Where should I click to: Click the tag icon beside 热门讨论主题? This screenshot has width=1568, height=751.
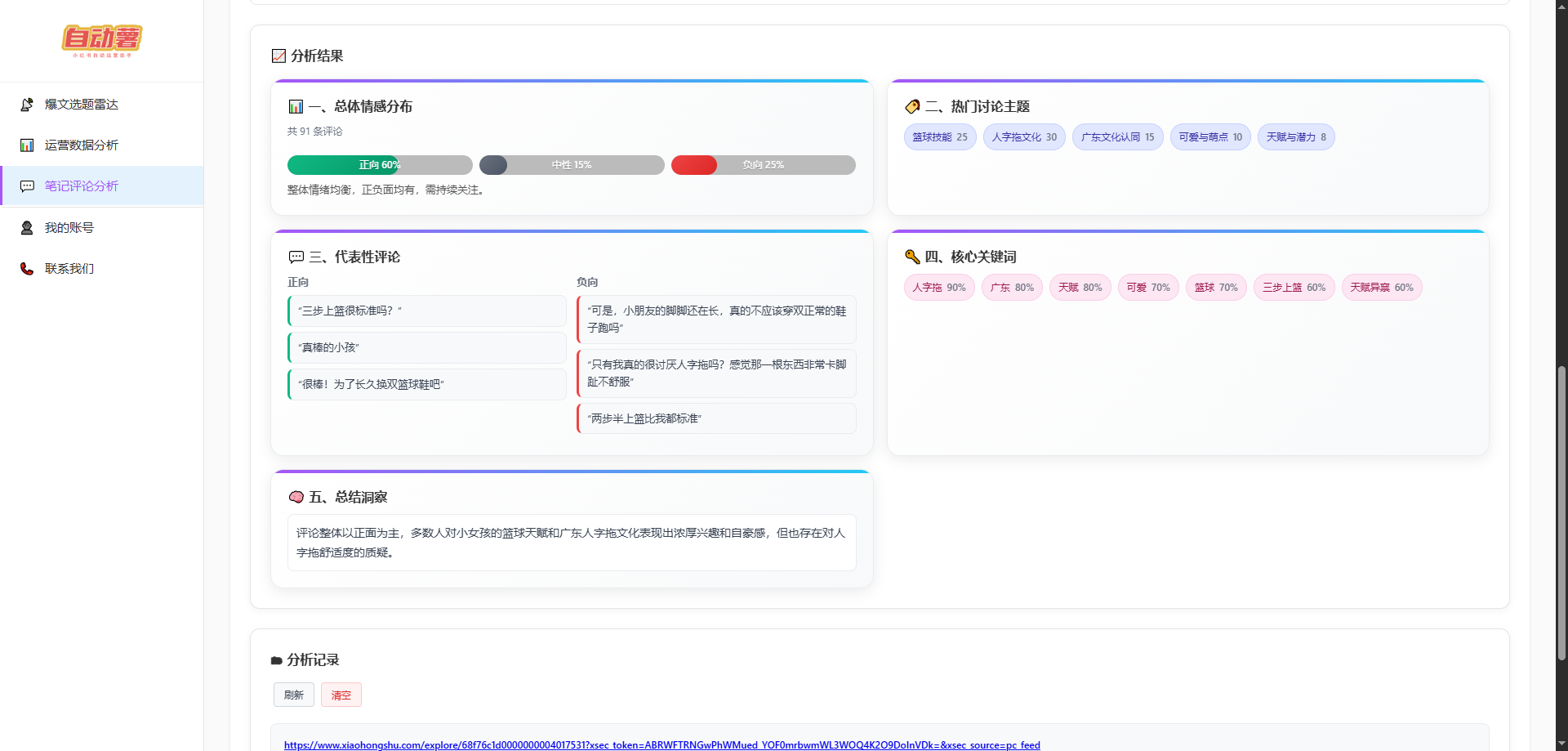pos(912,106)
